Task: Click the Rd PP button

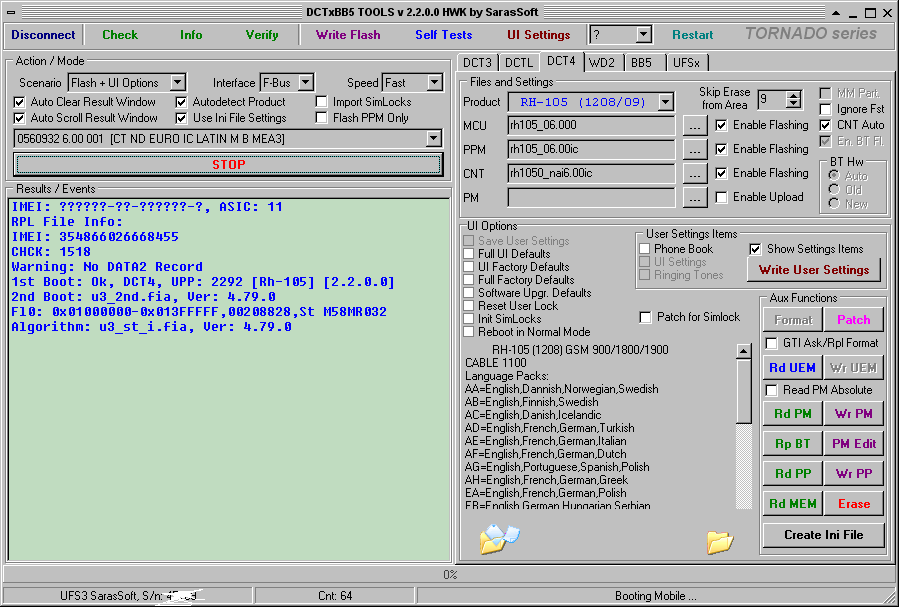Action: pos(792,473)
